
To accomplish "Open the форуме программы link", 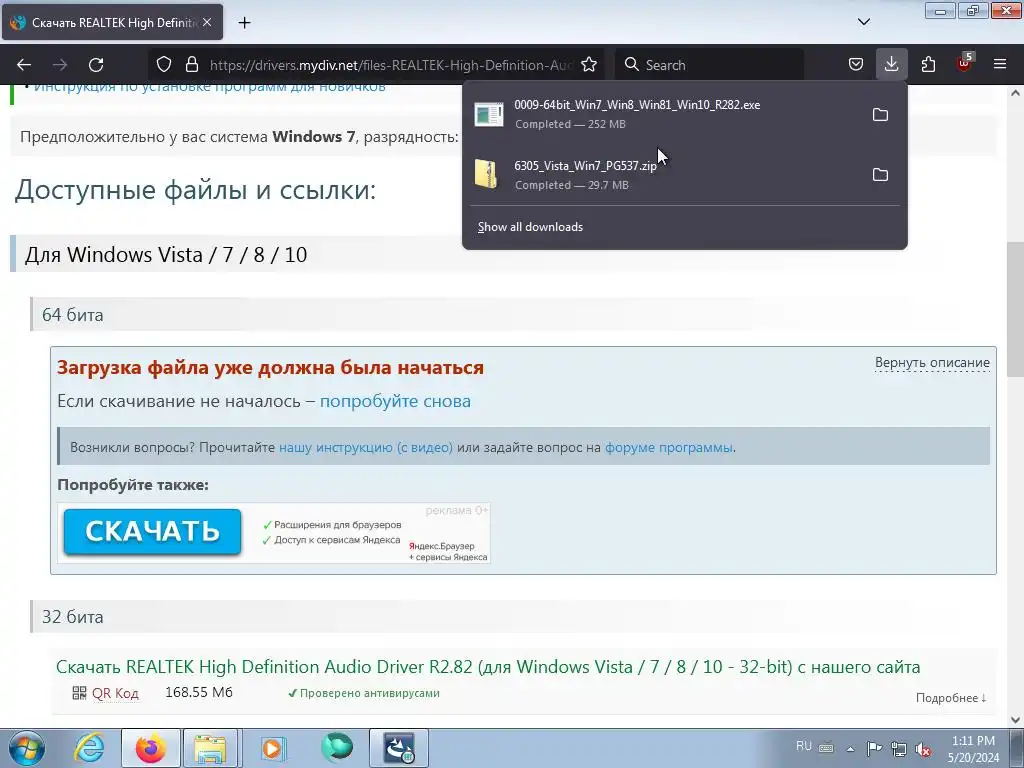I will [668, 447].
